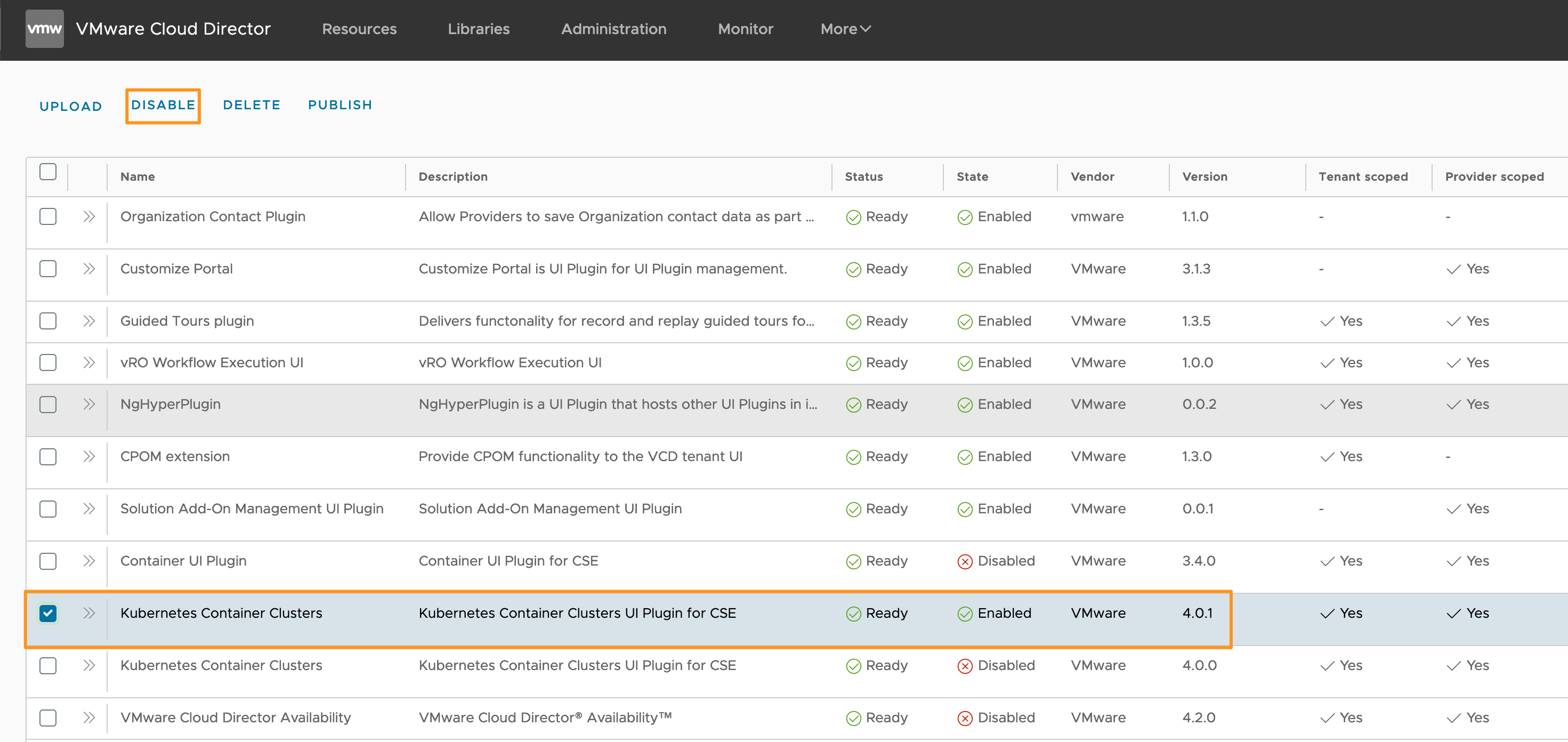Screen dimensions: 1568x742
Task: Check the Container UI Plugin row checkbox
Action: click(x=48, y=561)
